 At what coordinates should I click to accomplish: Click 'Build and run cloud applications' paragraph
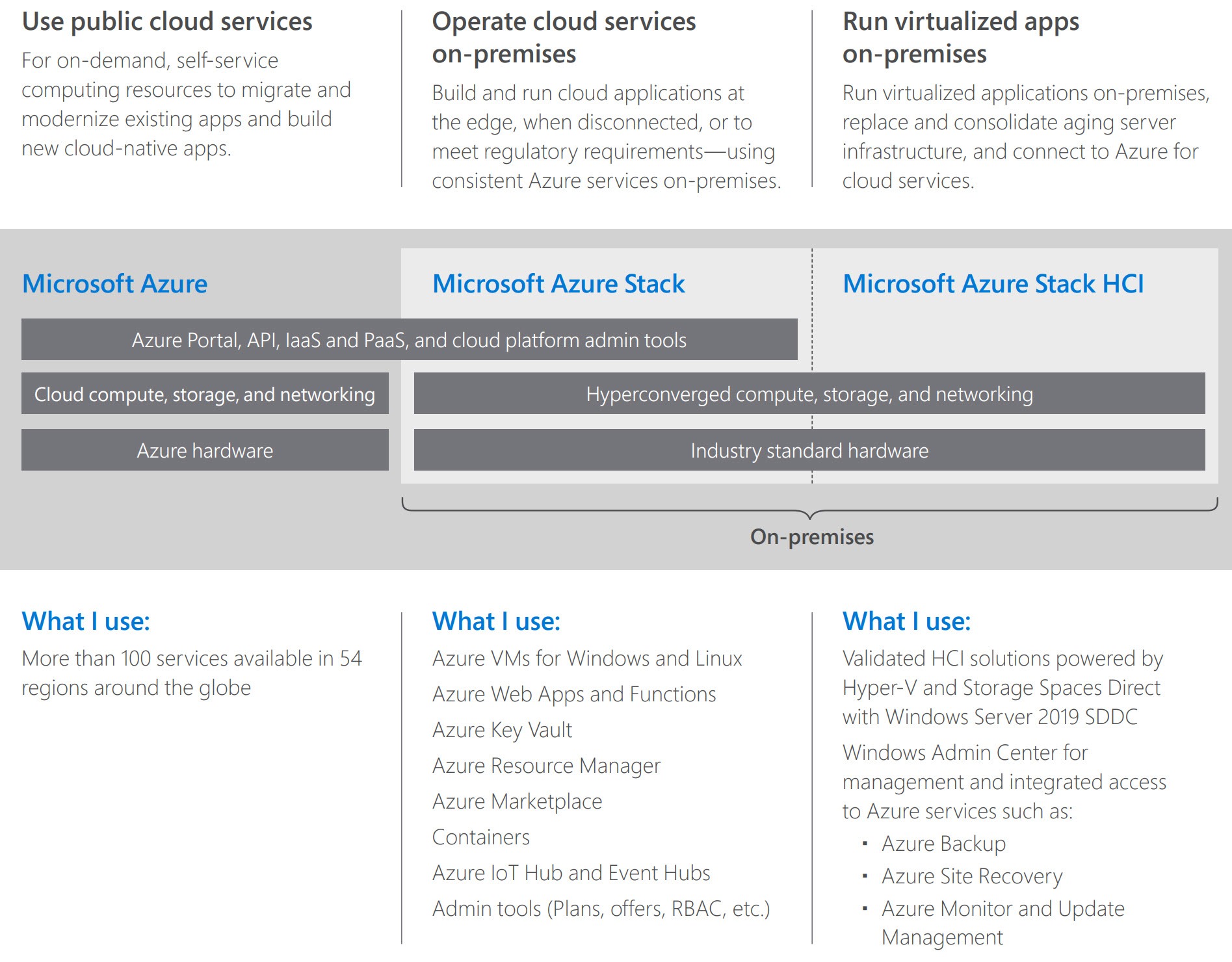coord(606,136)
